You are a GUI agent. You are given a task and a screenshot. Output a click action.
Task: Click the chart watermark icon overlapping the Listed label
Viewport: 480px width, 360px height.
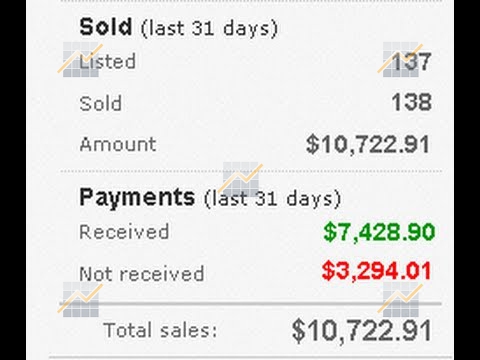[x=80, y=59]
